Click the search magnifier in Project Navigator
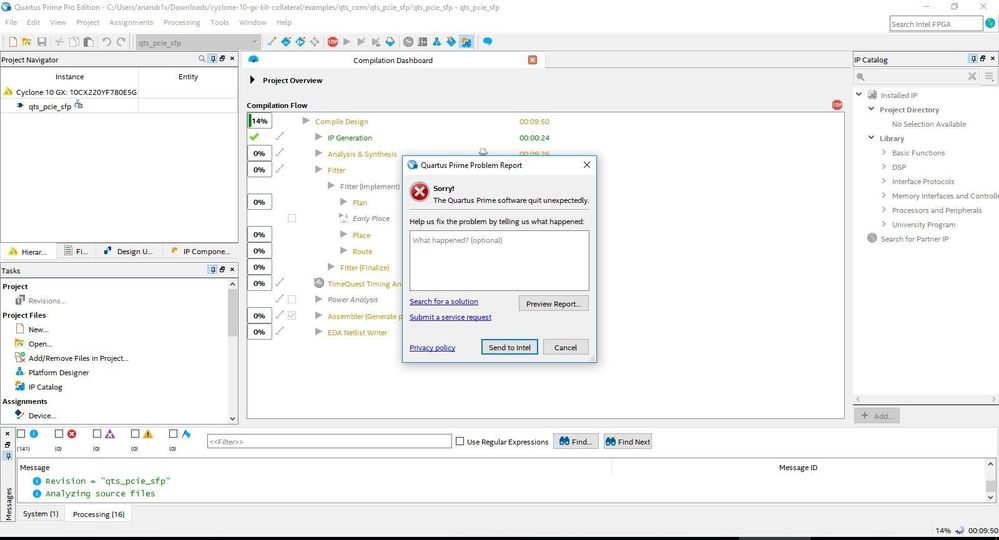Screen dimensions: 999x540 [202, 59]
